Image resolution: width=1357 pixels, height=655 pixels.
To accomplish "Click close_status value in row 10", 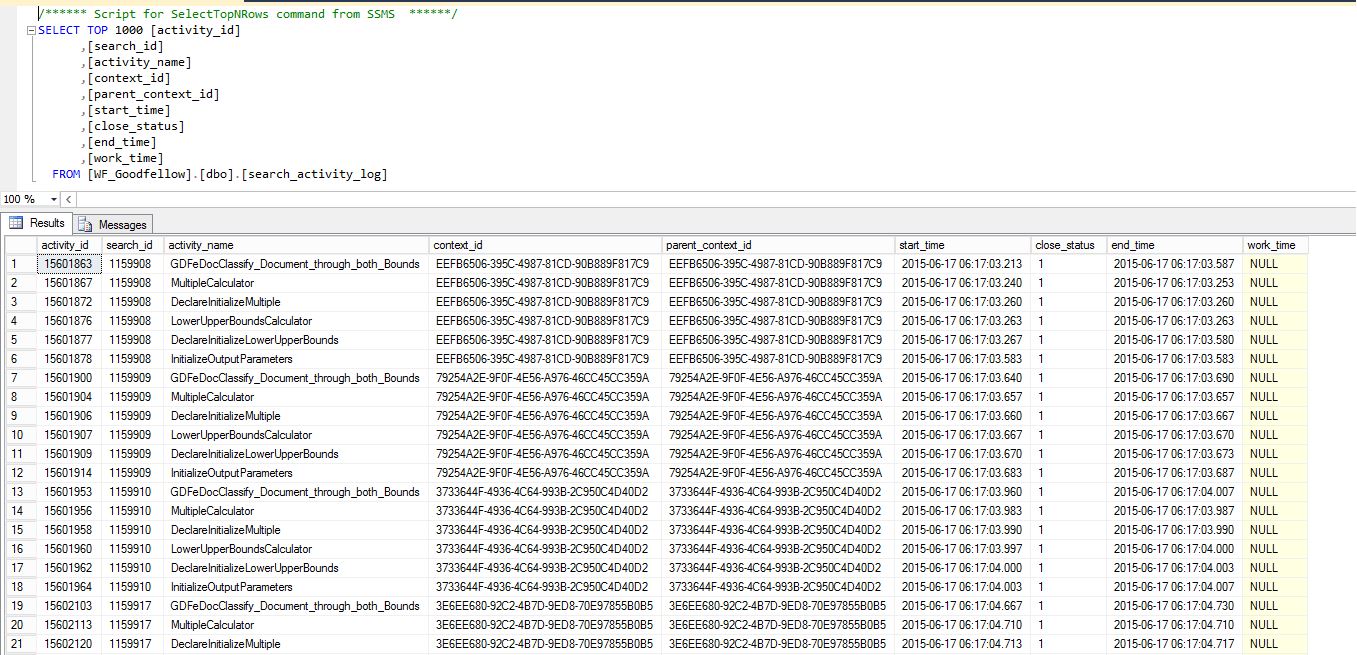I will (1069, 435).
